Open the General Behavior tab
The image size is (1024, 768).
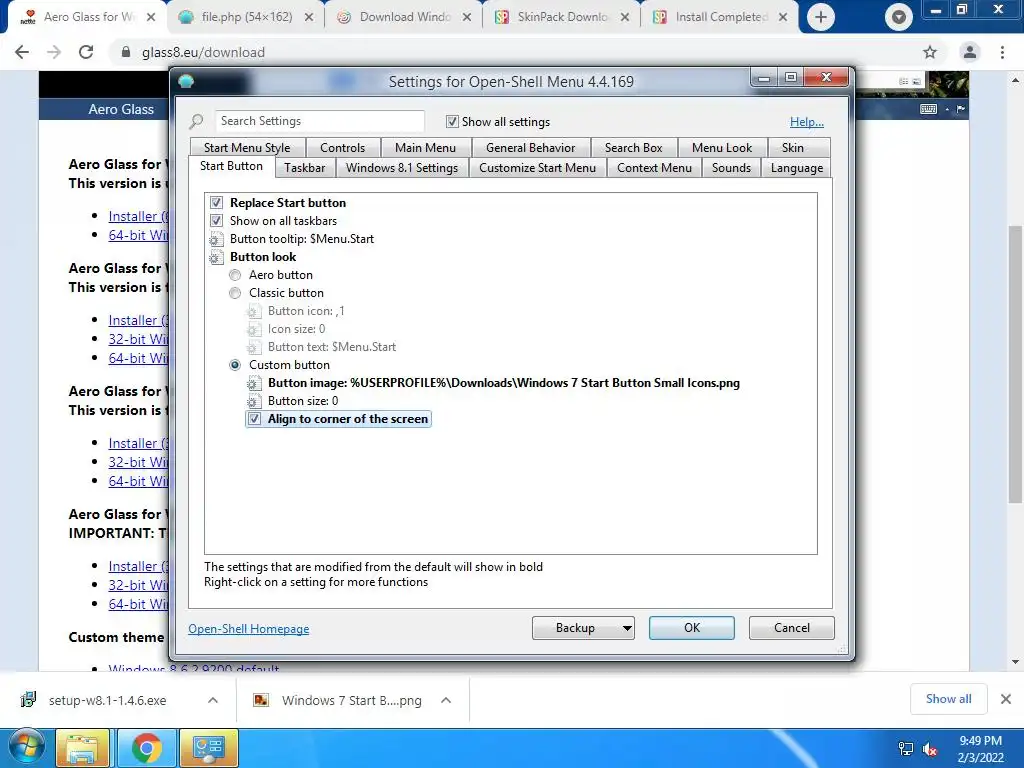click(530, 148)
